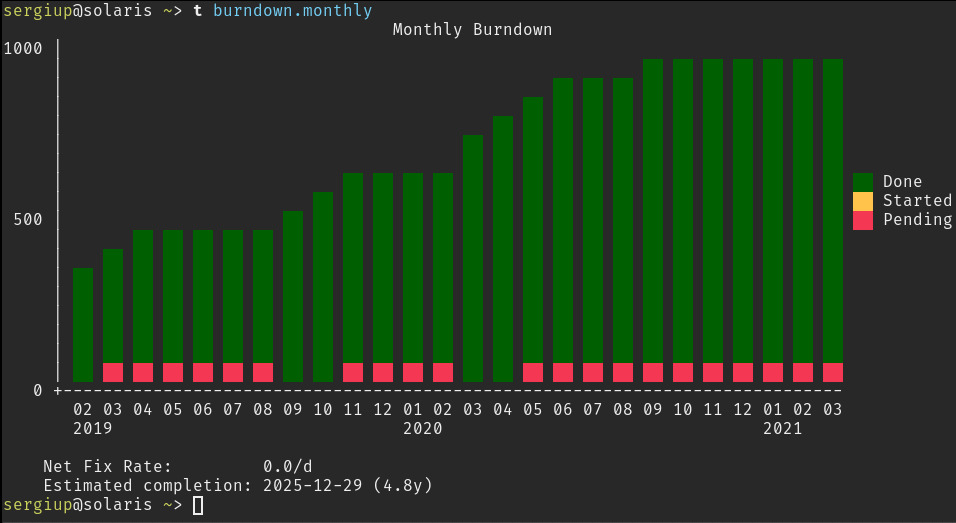Click the year label '2021' under the axis
Image resolution: width=956 pixels, height=523 pixels.
tap(783, 429)
